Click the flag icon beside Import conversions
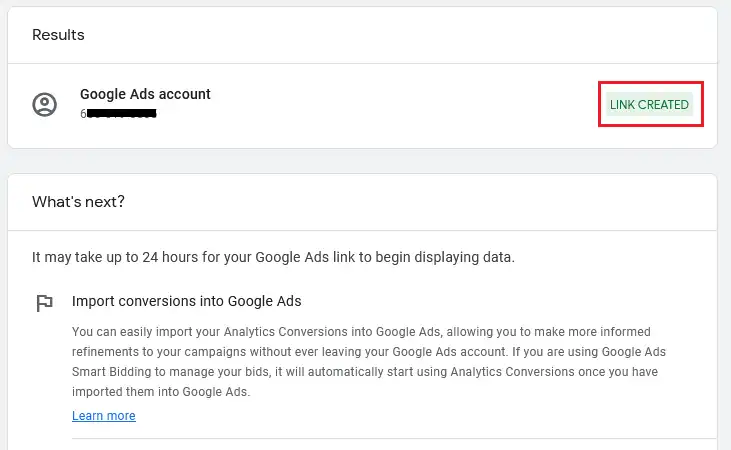731x450 pixels. [44, 303]
